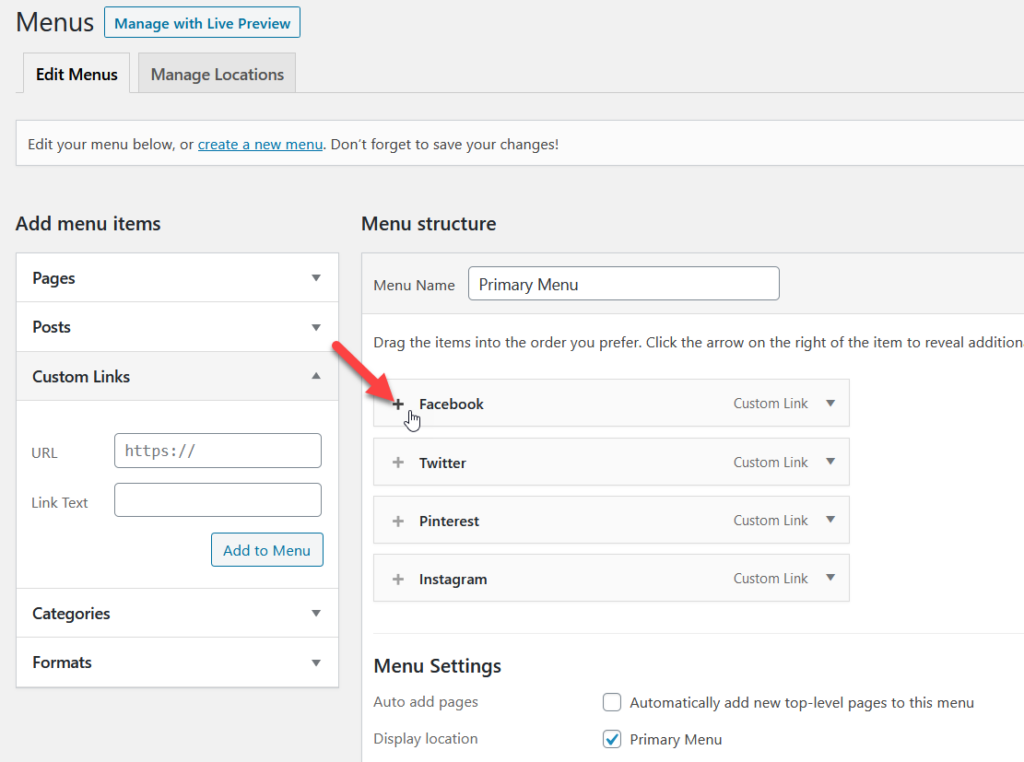1024x762 pixels.
Task: Click the Add to Menu button
Action: point(267,550)
